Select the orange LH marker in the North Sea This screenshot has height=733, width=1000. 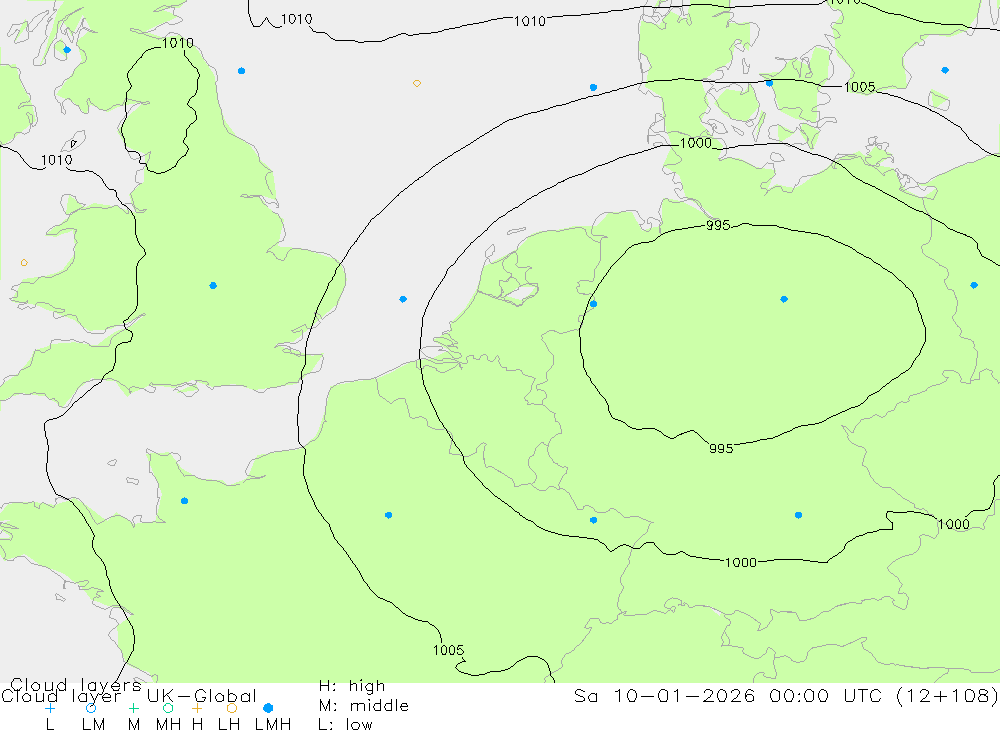[x=416, y=84]
